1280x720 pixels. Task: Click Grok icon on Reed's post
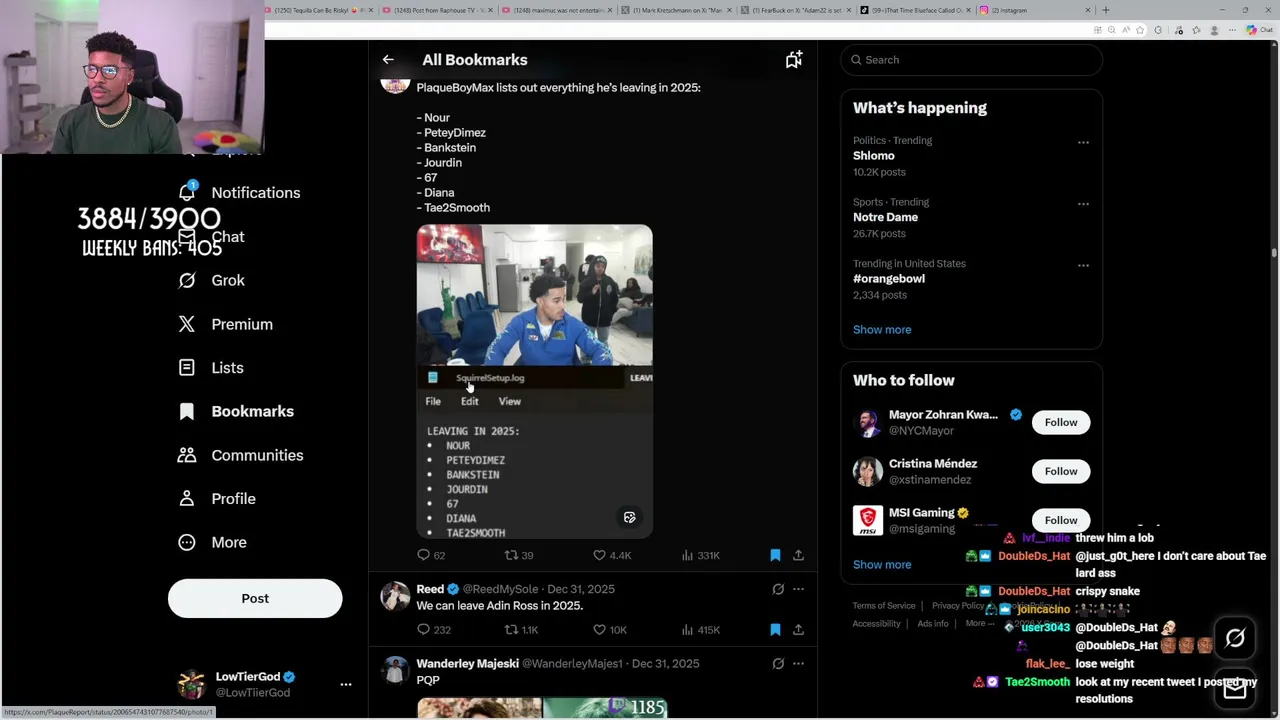coord(778,589)
